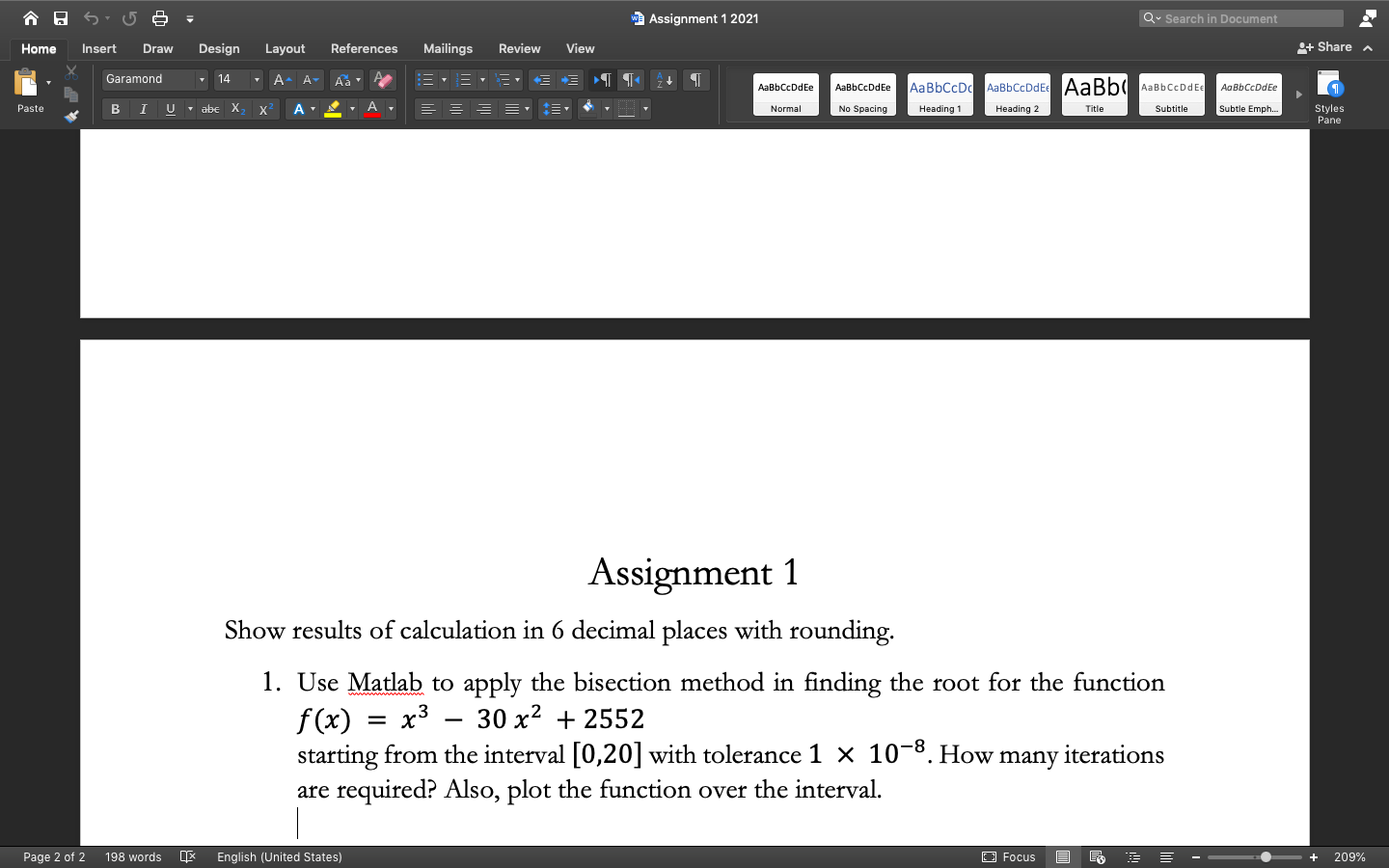The image size is (1389, 868).
Task: Apply the Font Color (red) icon
Action: [x=372, y=109]
